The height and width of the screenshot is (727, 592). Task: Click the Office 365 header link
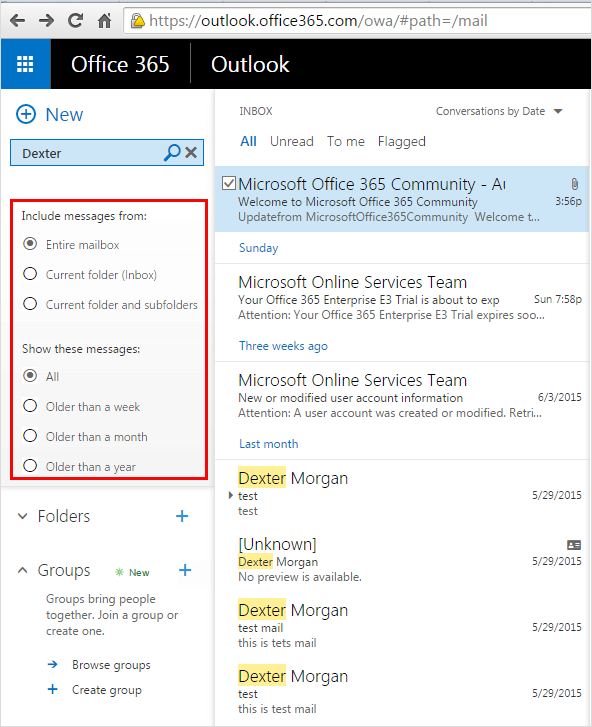tap(120, 64)
